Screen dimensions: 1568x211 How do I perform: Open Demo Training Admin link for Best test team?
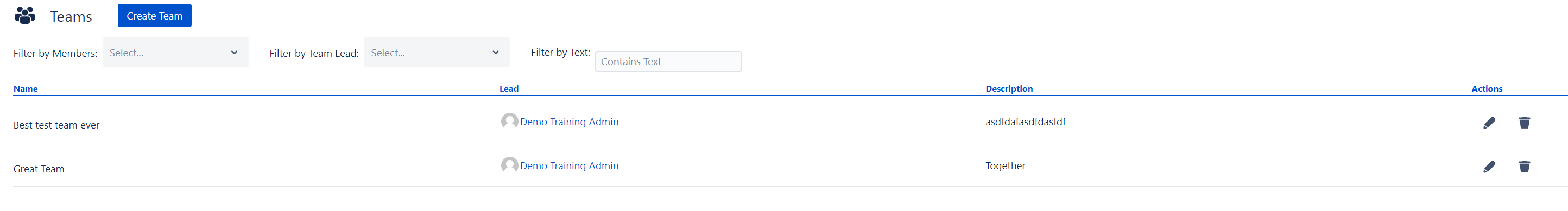coord(569,122)
